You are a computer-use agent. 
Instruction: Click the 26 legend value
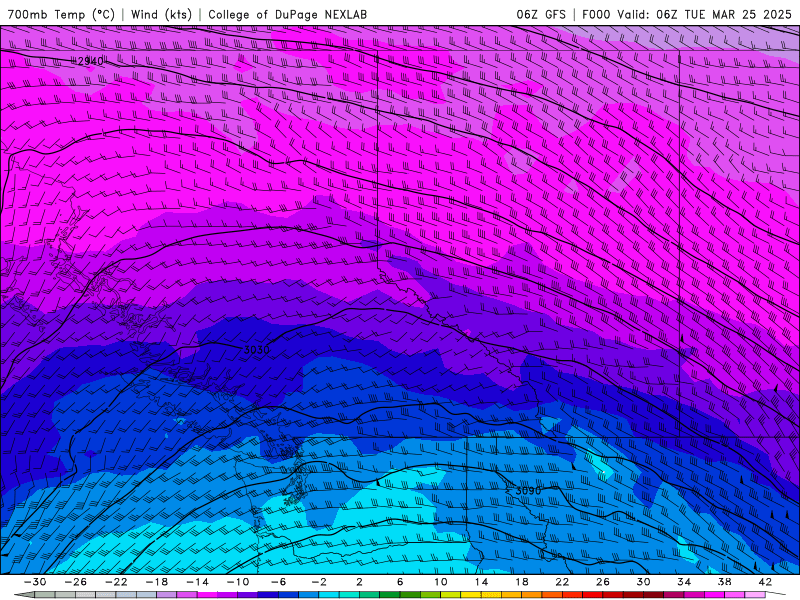(x=603, y=582)
